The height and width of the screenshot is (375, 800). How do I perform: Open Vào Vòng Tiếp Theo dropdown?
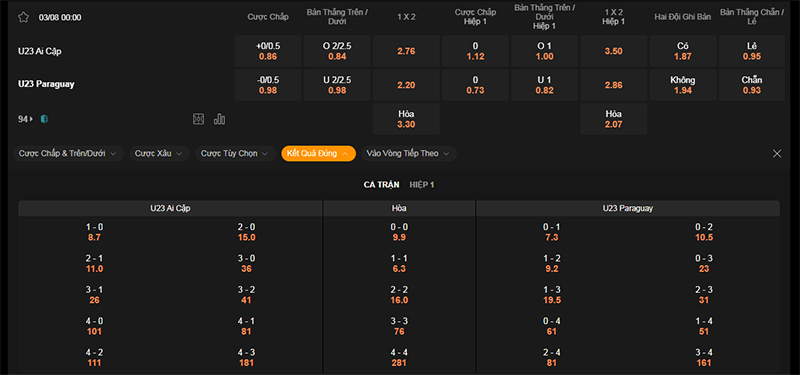409,154
